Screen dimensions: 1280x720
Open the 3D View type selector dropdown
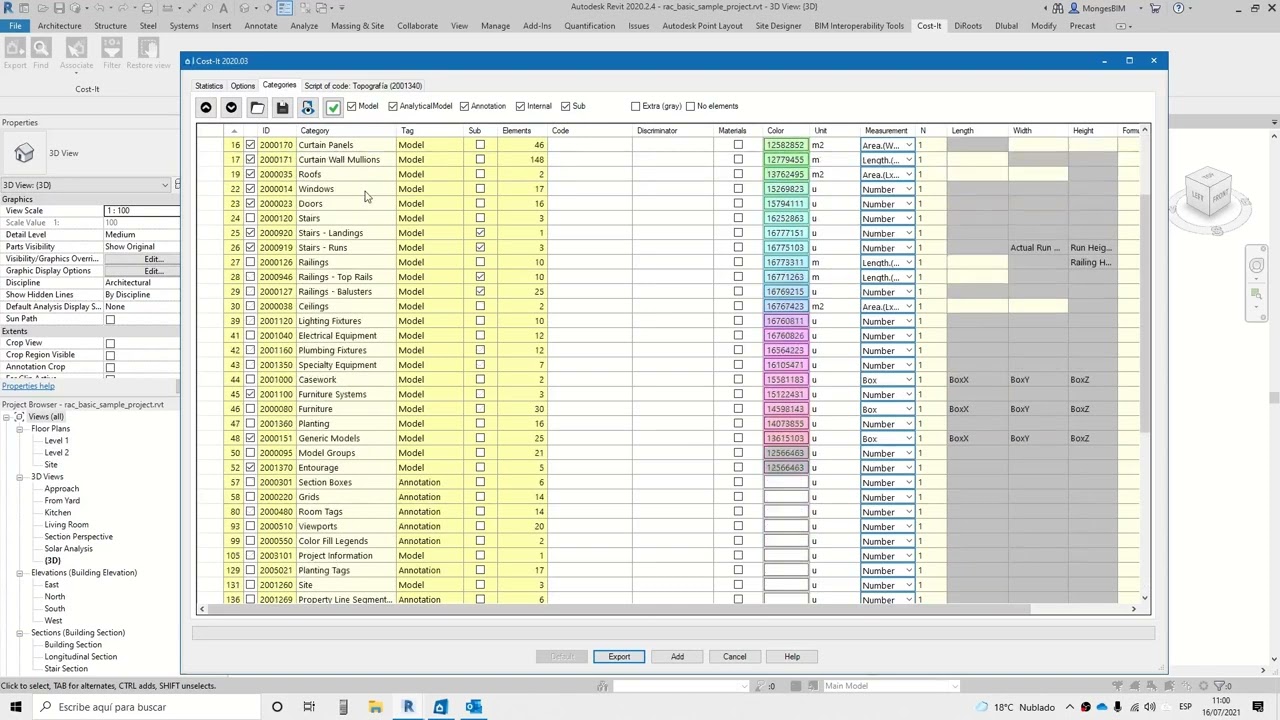tap(164, 185)
